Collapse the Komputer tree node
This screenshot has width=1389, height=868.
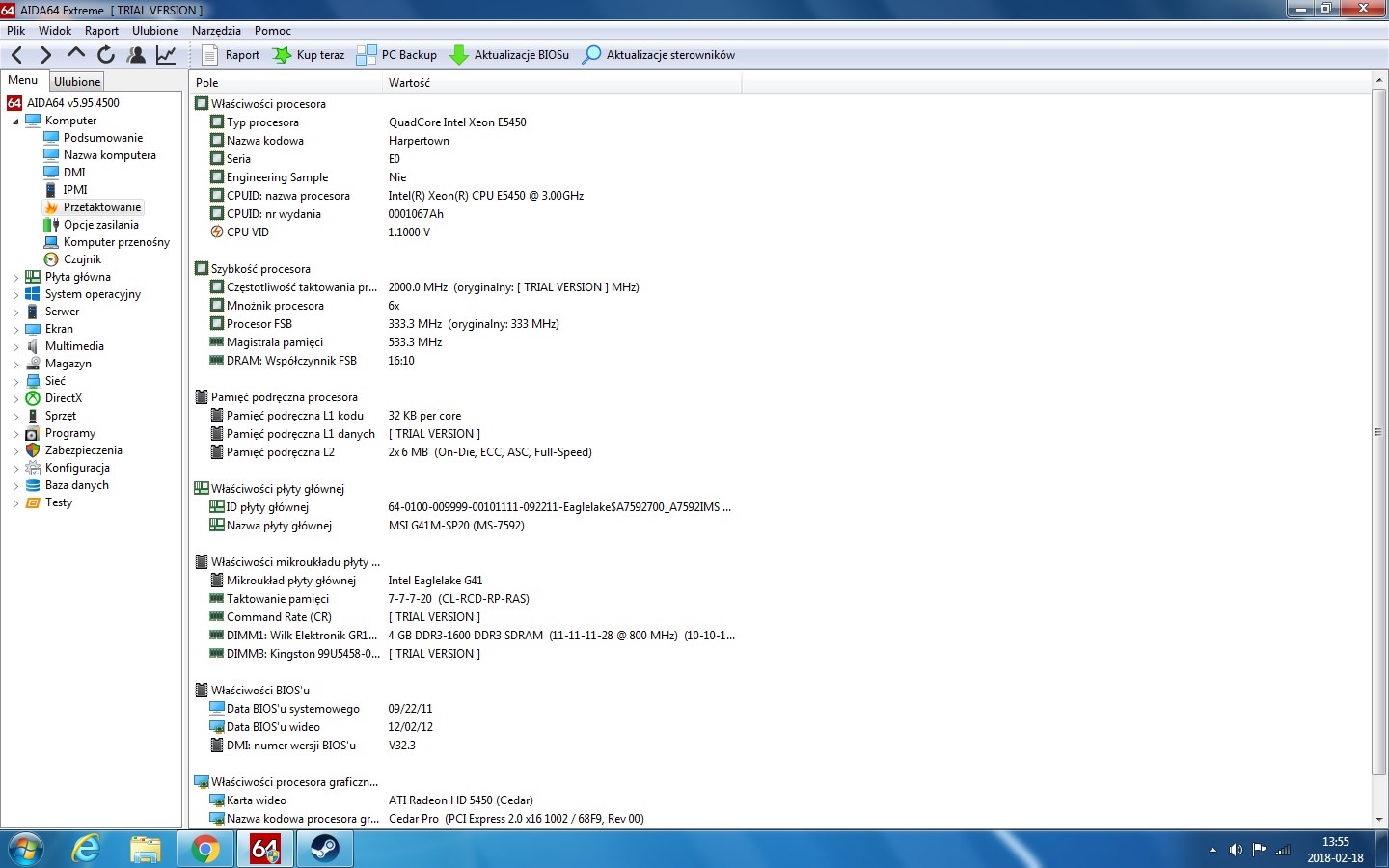point(15,122)
